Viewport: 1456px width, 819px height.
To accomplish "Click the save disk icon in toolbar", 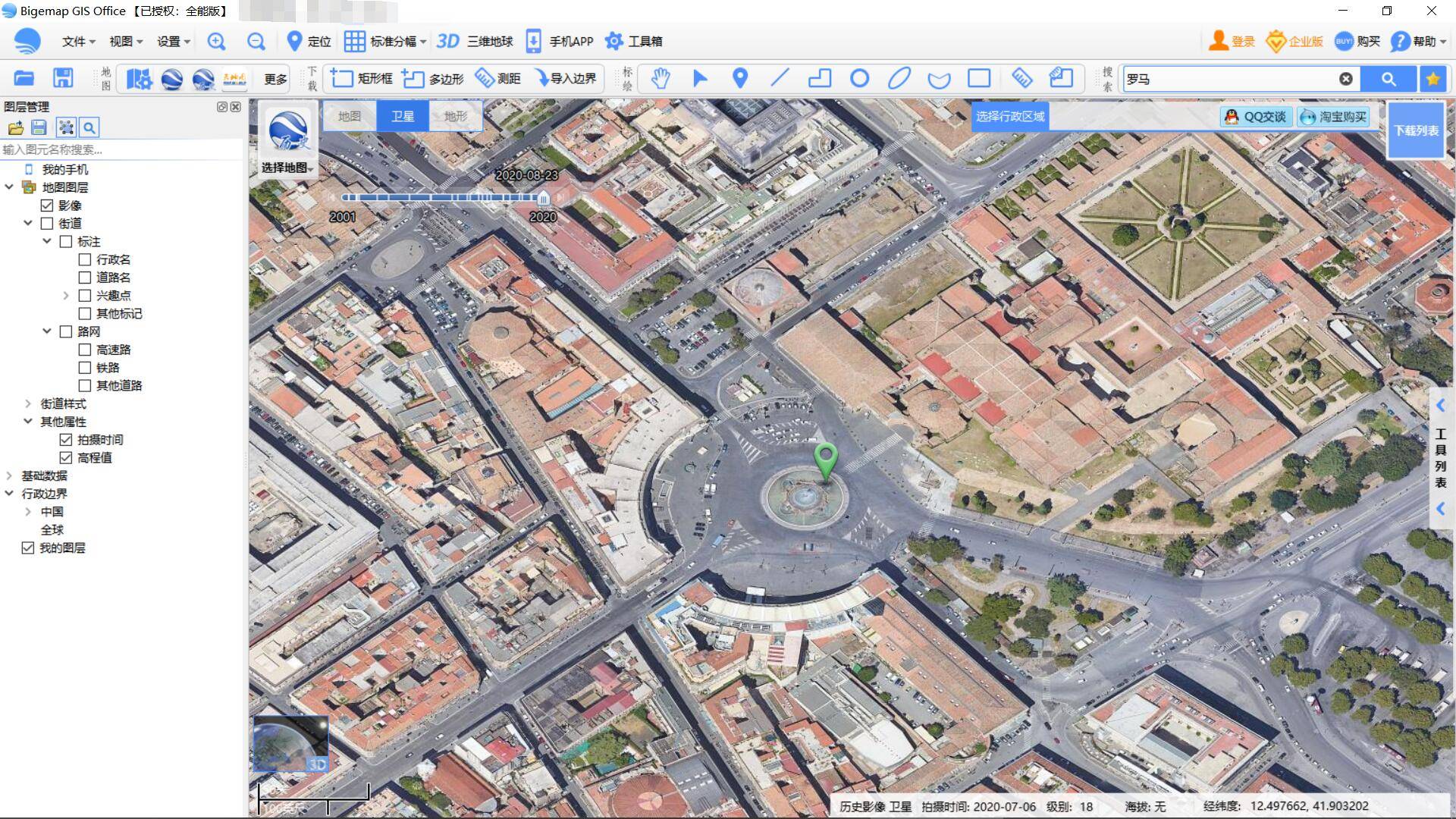I will [x=63, y=78].
